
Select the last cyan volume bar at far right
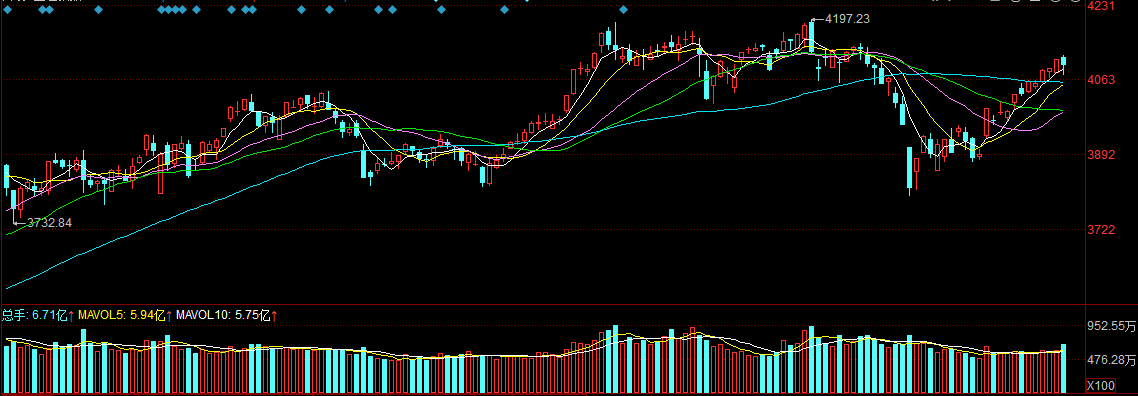(x=1064, y=369)
